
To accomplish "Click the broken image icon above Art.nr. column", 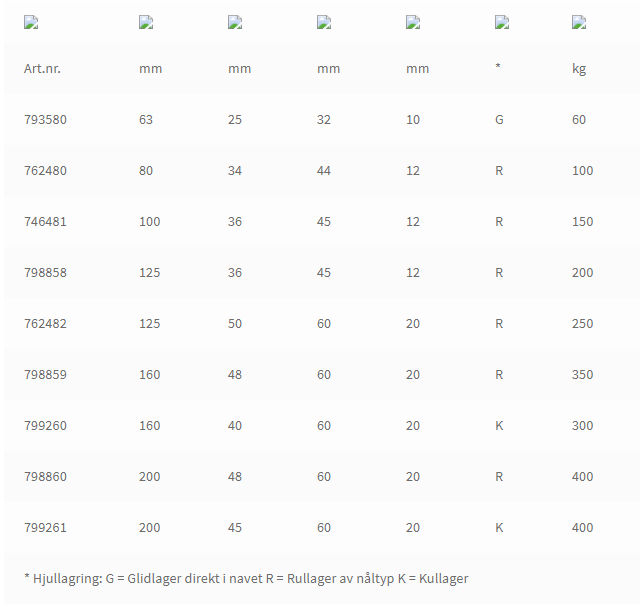I will point(31,23).
